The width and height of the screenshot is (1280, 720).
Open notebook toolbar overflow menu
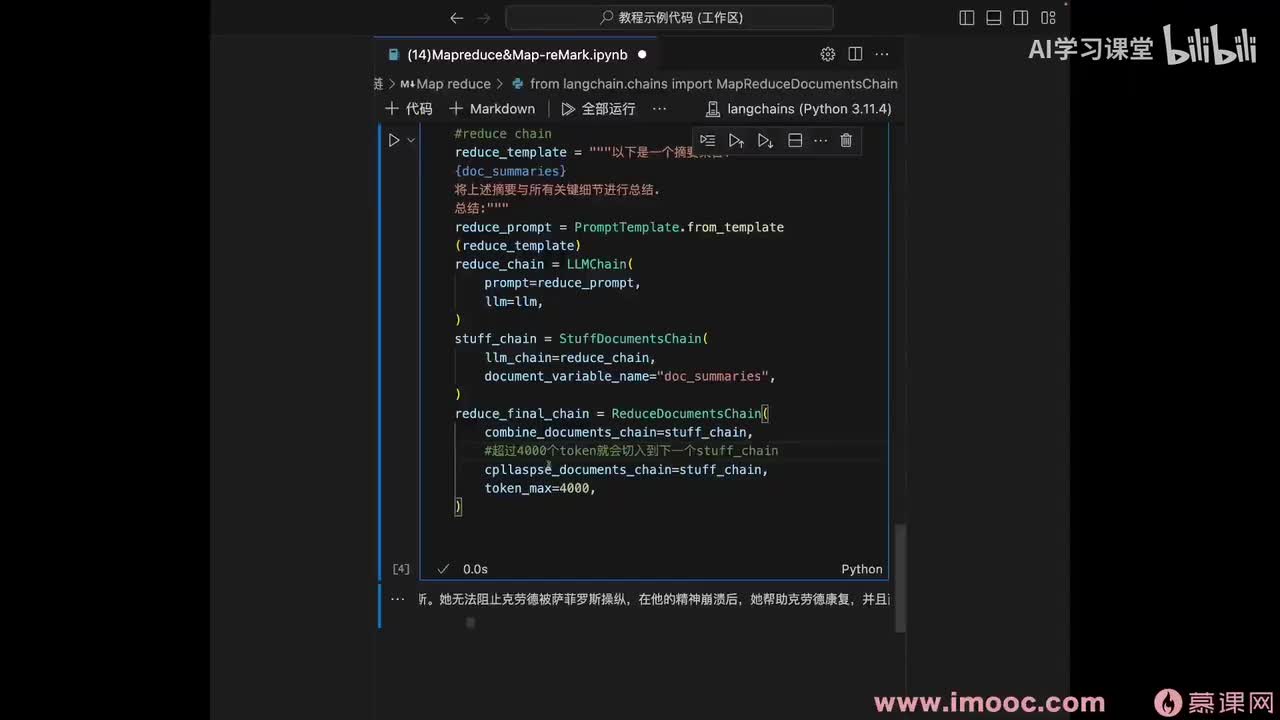click(x=659, y=108)
